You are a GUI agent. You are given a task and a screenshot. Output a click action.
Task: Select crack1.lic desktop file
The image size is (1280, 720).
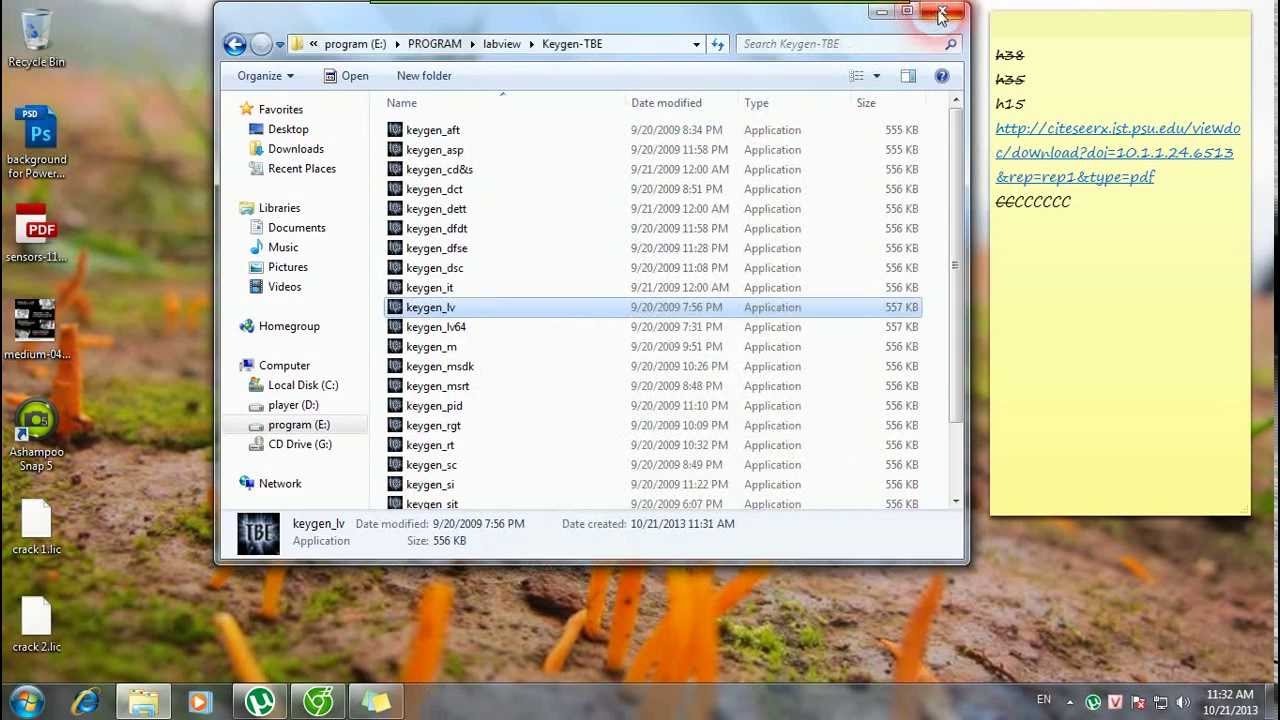[36, 527]
